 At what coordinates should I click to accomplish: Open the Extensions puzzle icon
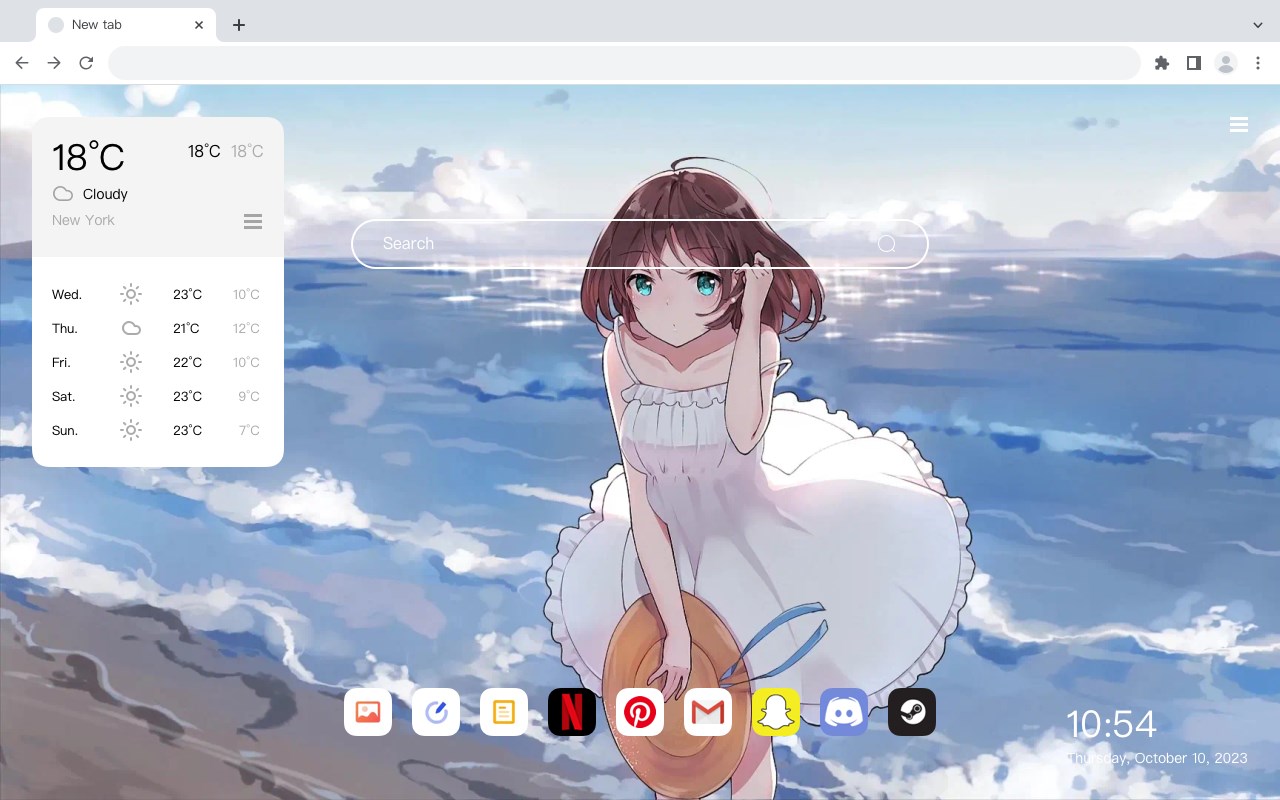(x=1162, y=63)
